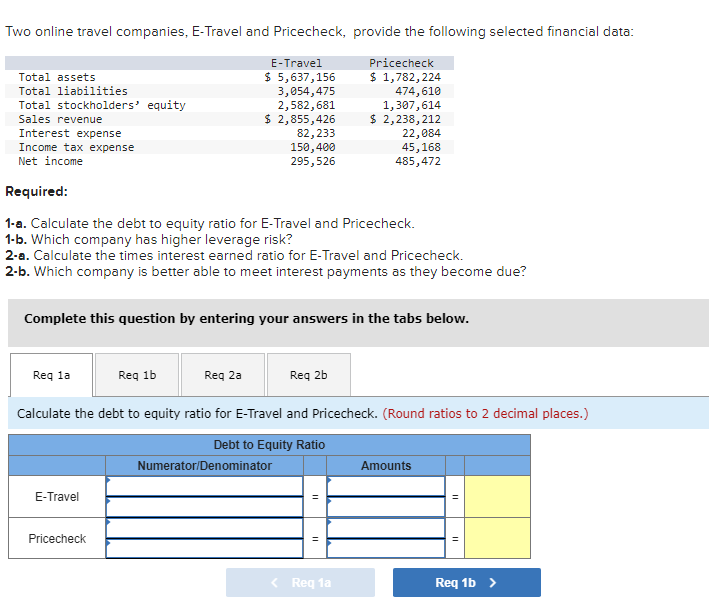Select Pricecheck yellow ratio result cell
This screenshot has height=616, width=709.
(x=497, y=538)
